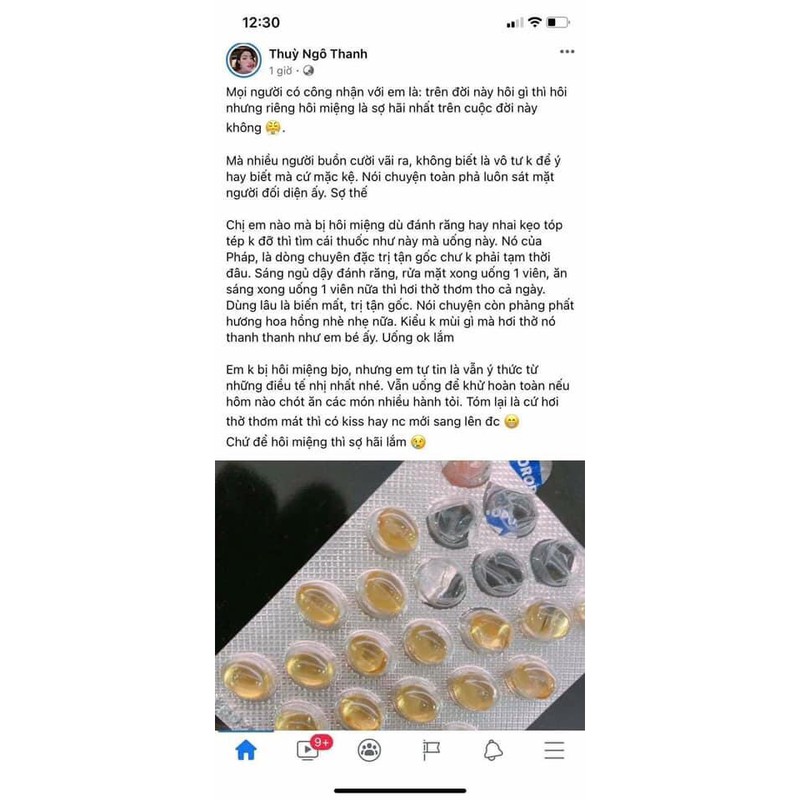Open the Home feed tab
This screenshot has height=800, width=800.
(246, 750)
